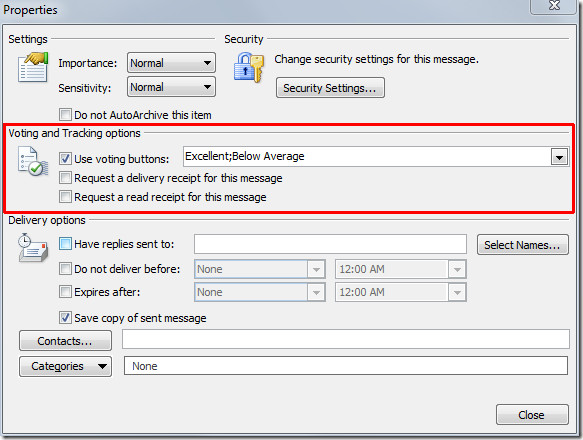Click the Have replies sent to field
This screenshot has height=440, width=583.
(330, 244)
